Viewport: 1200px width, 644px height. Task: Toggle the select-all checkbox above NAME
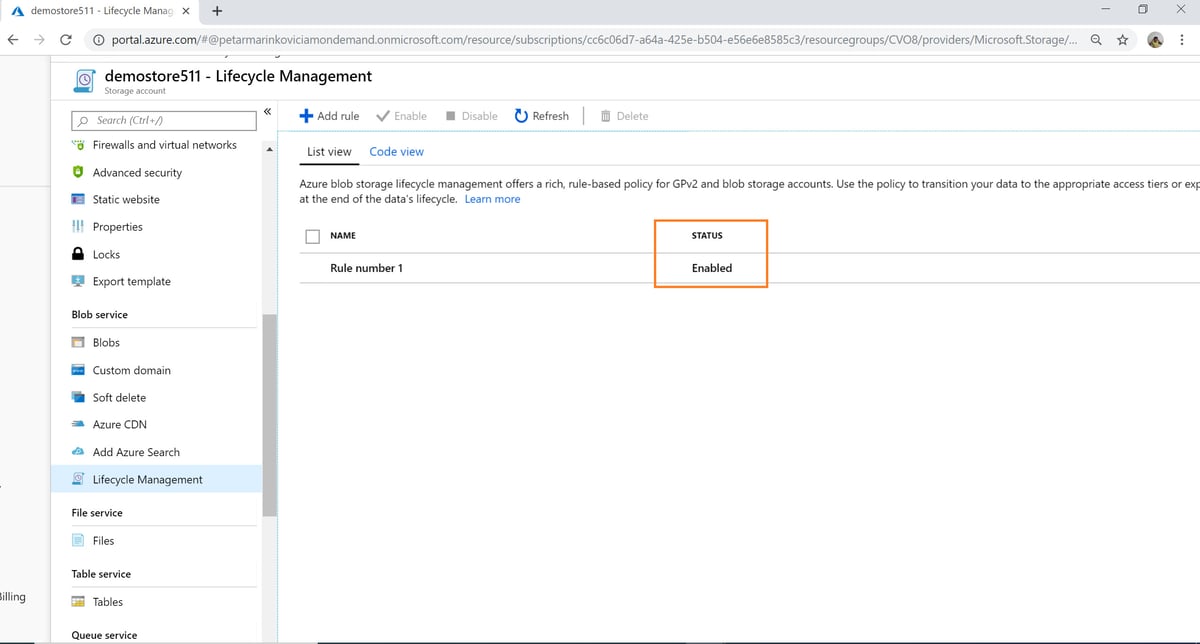pos(312,235)
